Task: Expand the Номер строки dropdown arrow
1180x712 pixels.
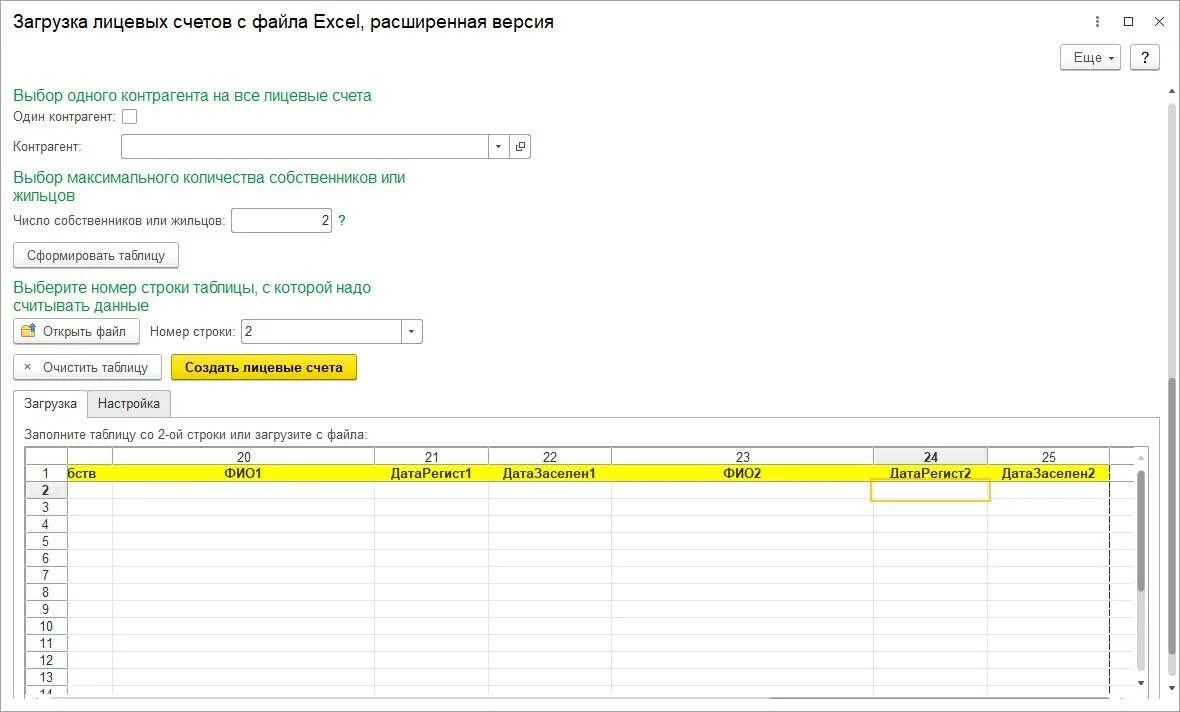Action: pos(412,331)
